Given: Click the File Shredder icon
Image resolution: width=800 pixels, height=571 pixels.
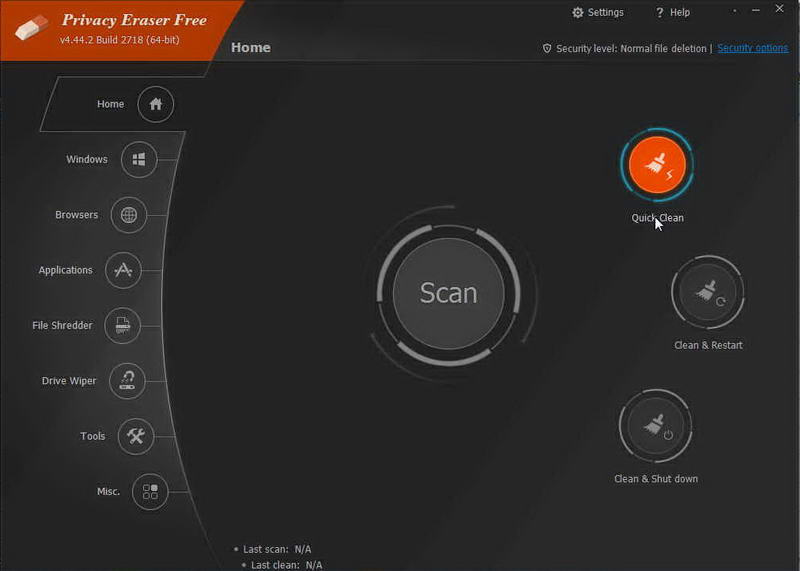Looking at the screenshot, I should 122,326.
